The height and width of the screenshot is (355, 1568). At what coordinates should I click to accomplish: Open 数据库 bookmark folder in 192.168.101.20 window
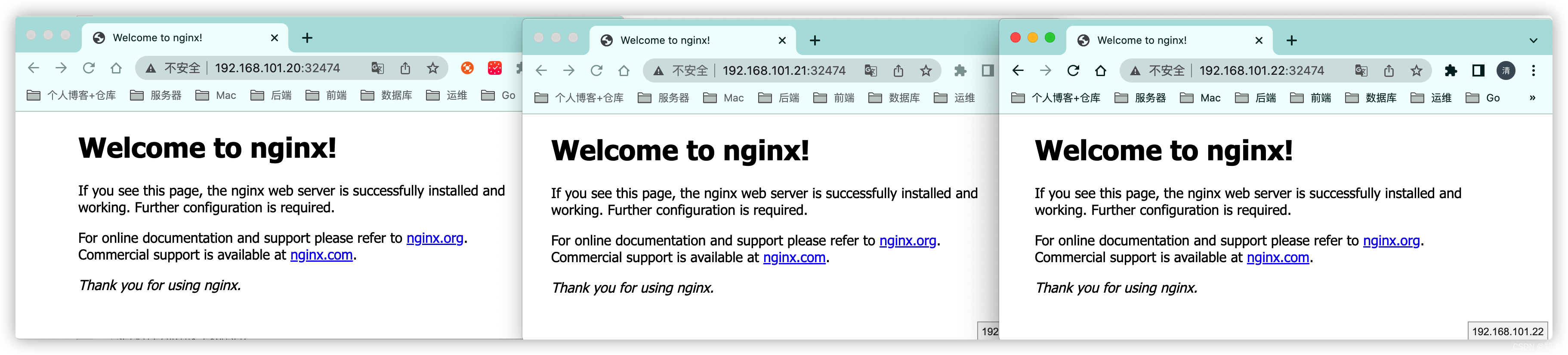(386, 95)
